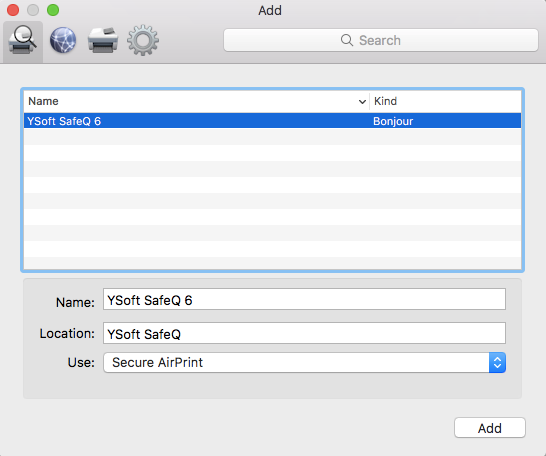Viewport: 546px width, 456px height.
Task: Click the Name field containing YSoft SafeQ 6
Action: [304, 299]
